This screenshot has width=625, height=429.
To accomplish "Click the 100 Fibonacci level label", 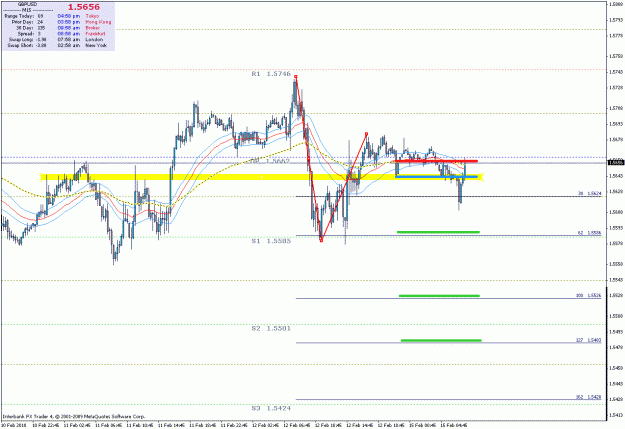I will [x=588, y=295].
